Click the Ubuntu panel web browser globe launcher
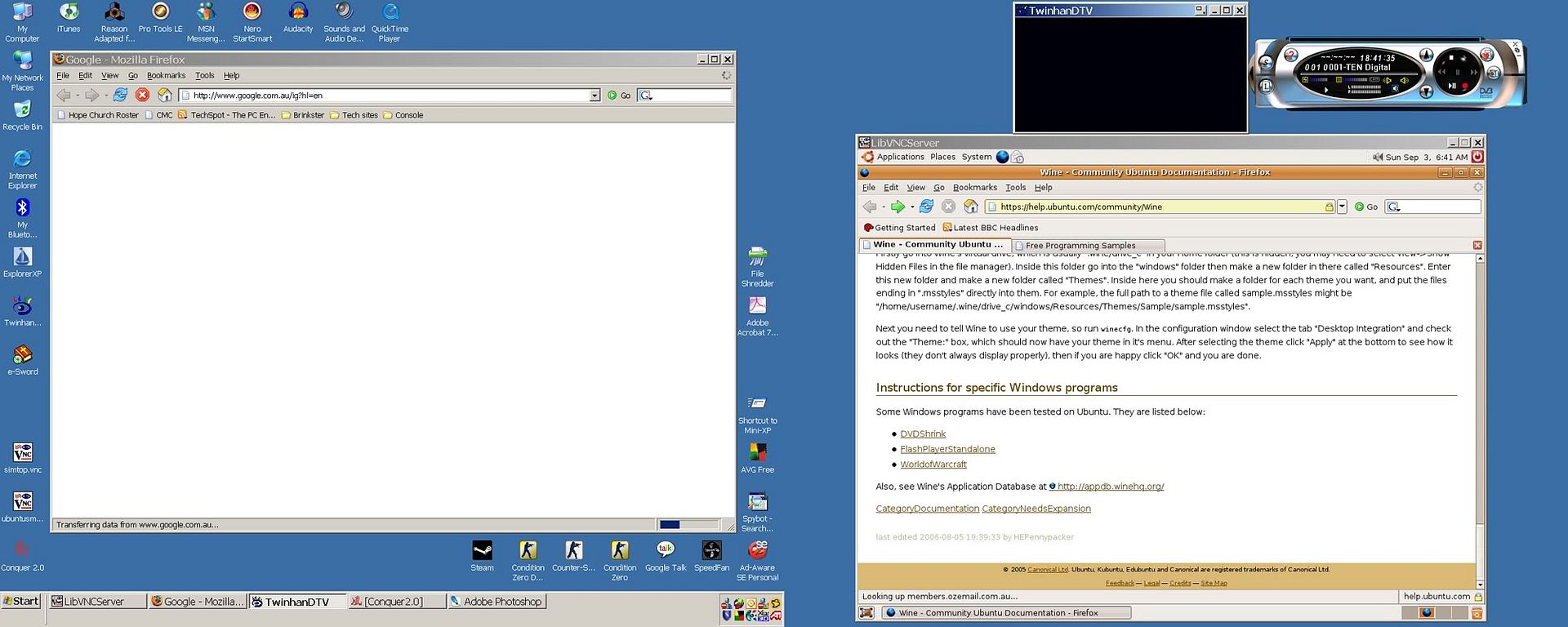 click(x=1002, y=157)
